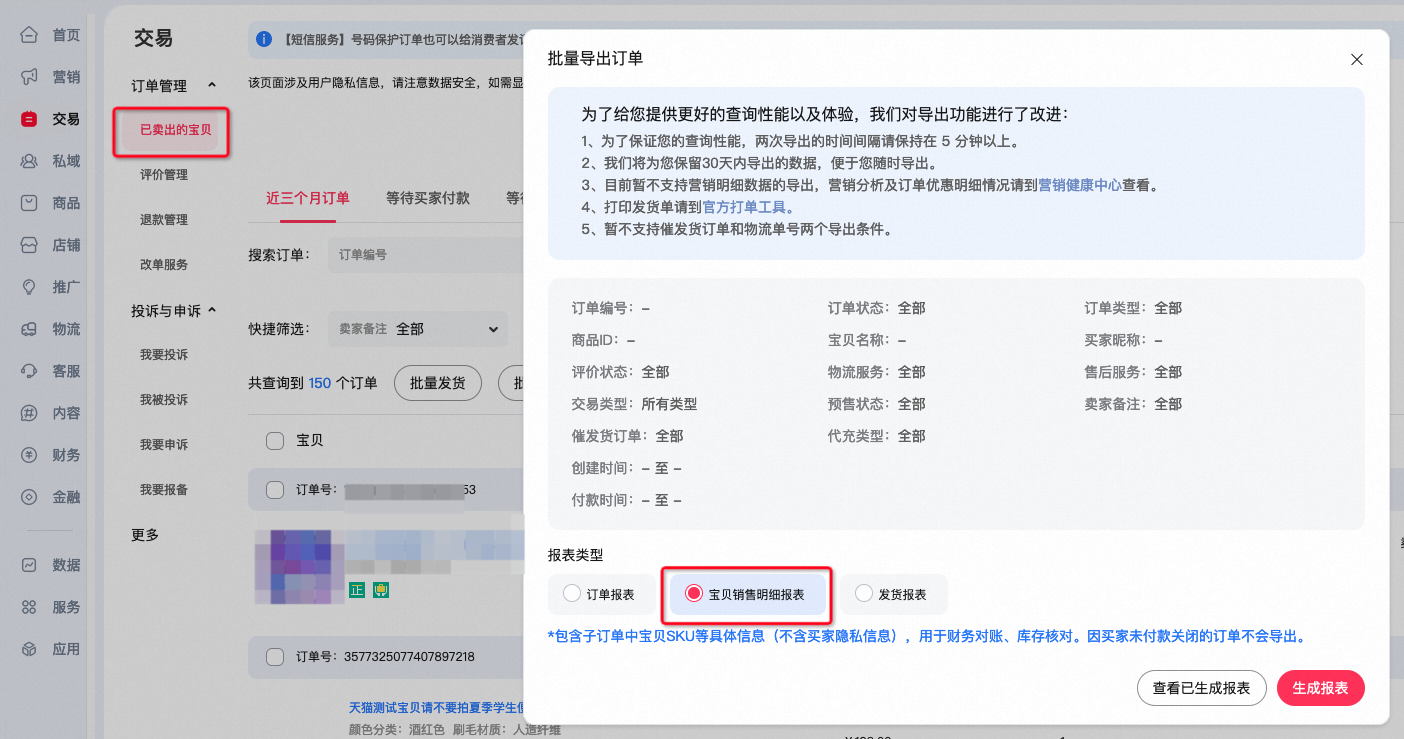1404x739 pixels.
Task: Open 改单服务 menu item
Action: [x=164, y=265]
